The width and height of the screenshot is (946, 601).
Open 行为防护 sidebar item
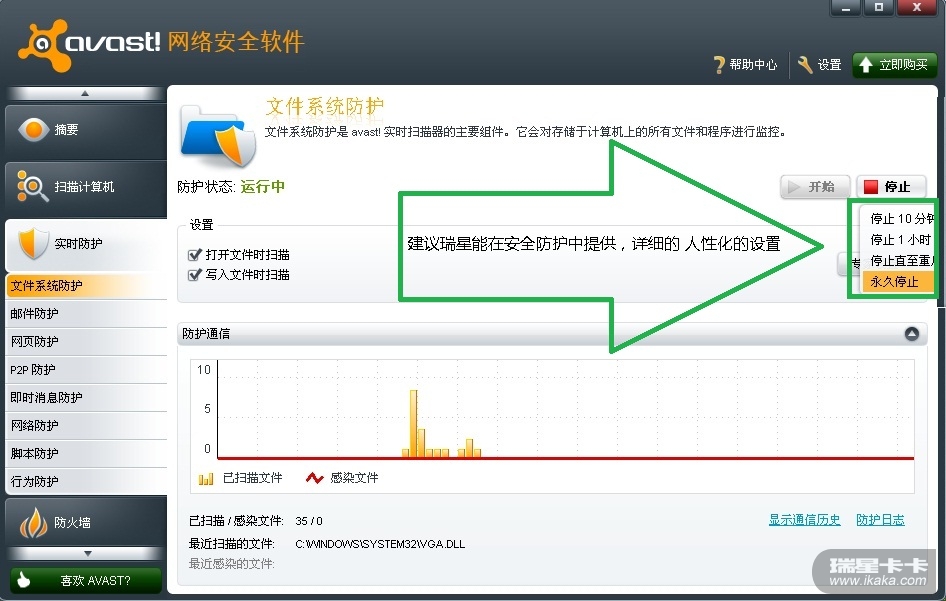pos(86,482)
